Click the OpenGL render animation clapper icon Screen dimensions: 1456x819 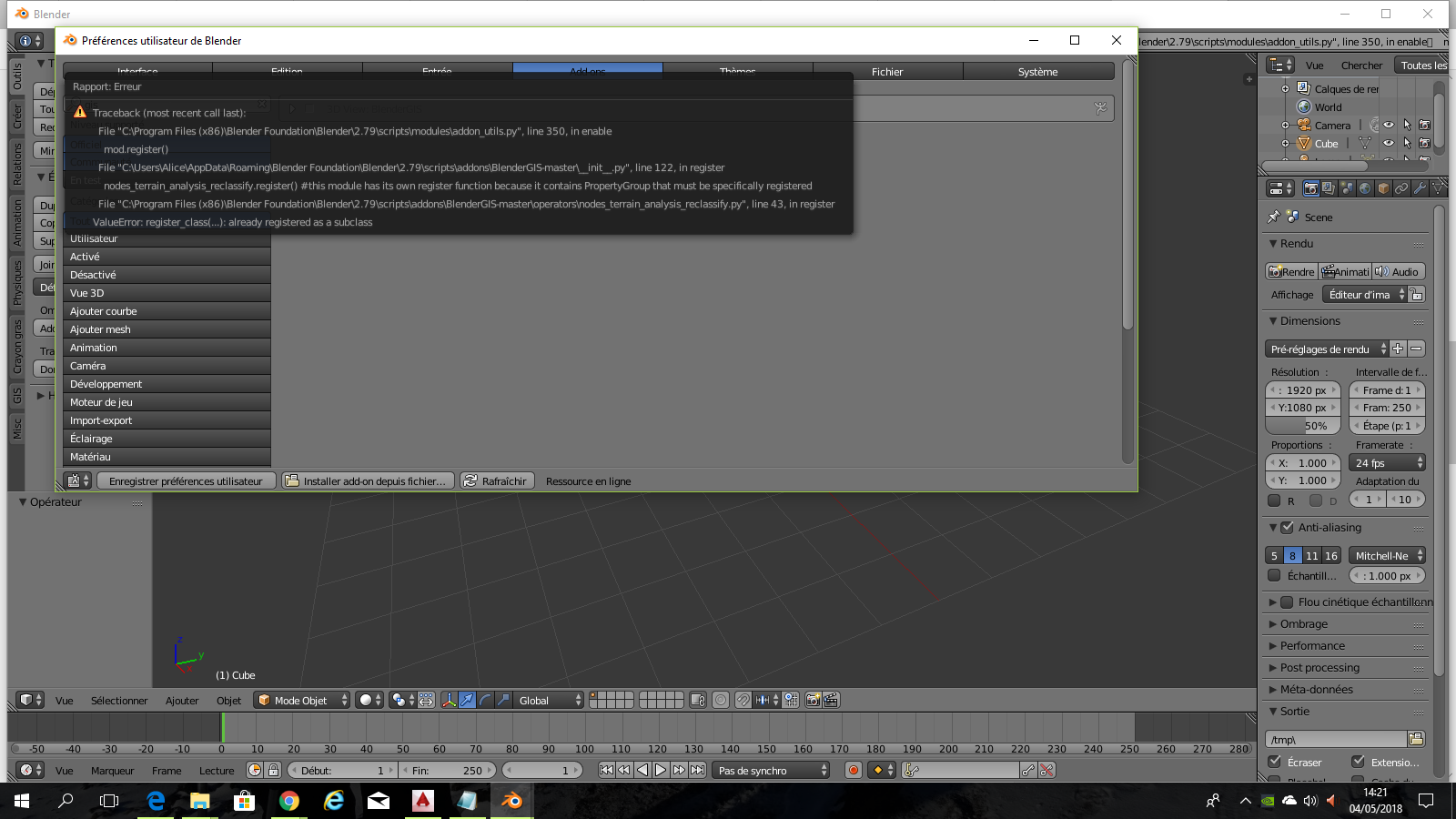(x=831, y=700)
